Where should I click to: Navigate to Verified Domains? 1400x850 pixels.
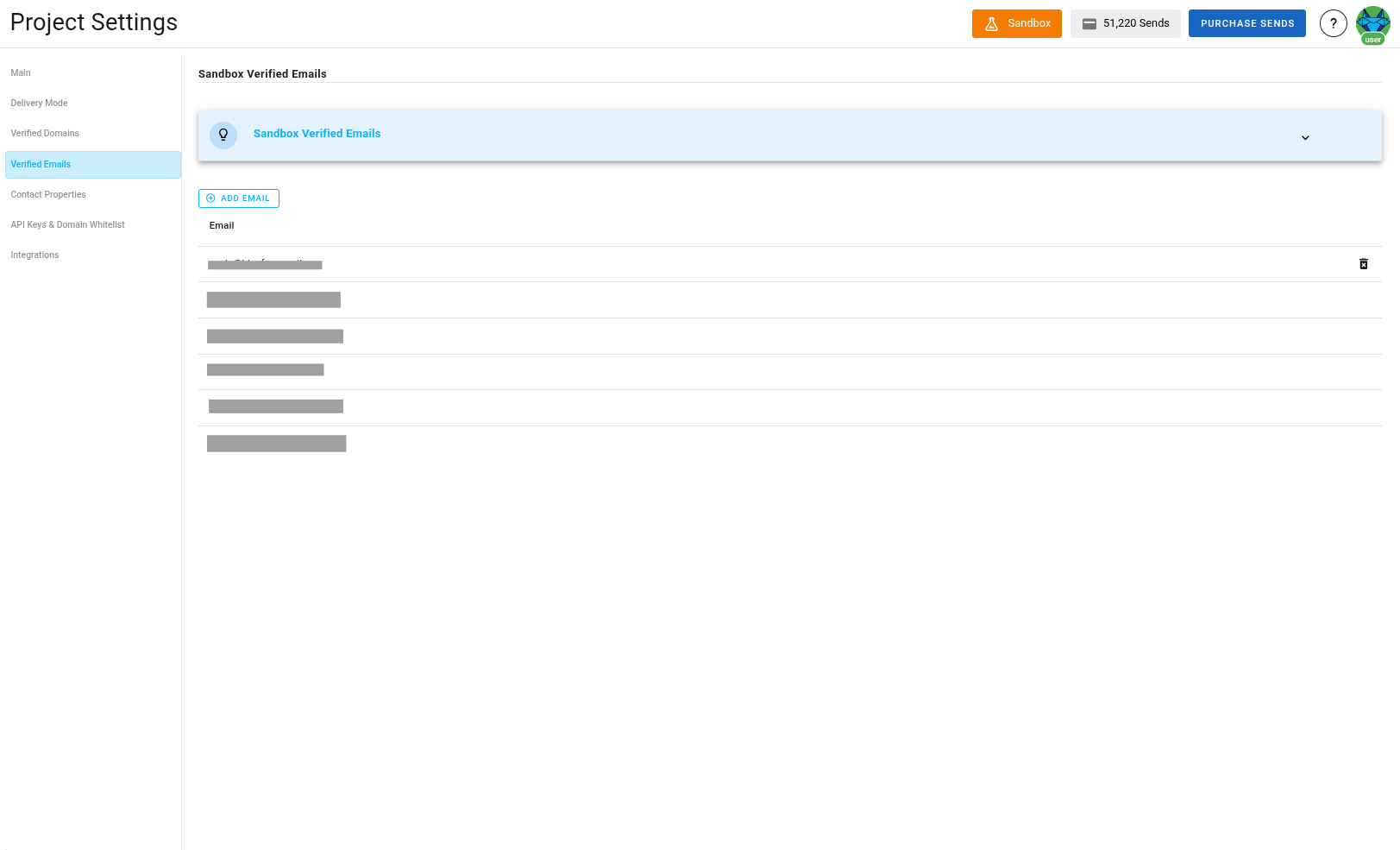pyautogui.click(x=45, y=133)
